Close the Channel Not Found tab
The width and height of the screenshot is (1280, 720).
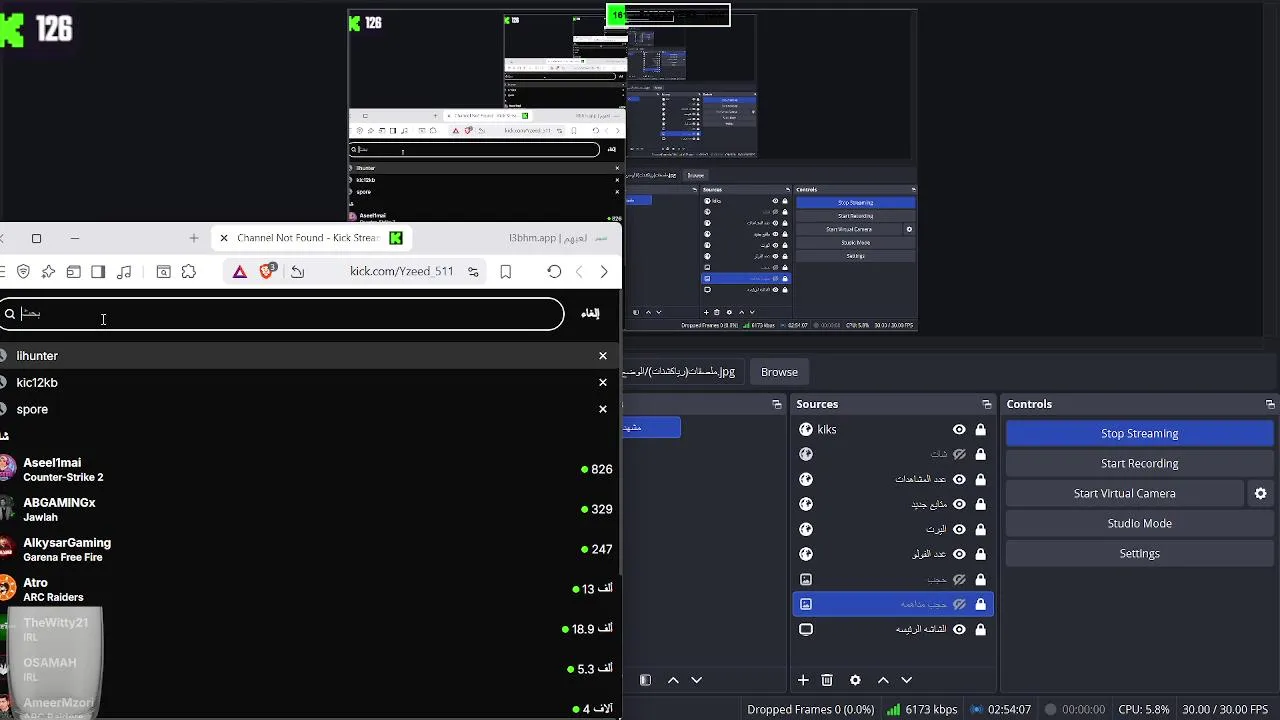(224, 238)
